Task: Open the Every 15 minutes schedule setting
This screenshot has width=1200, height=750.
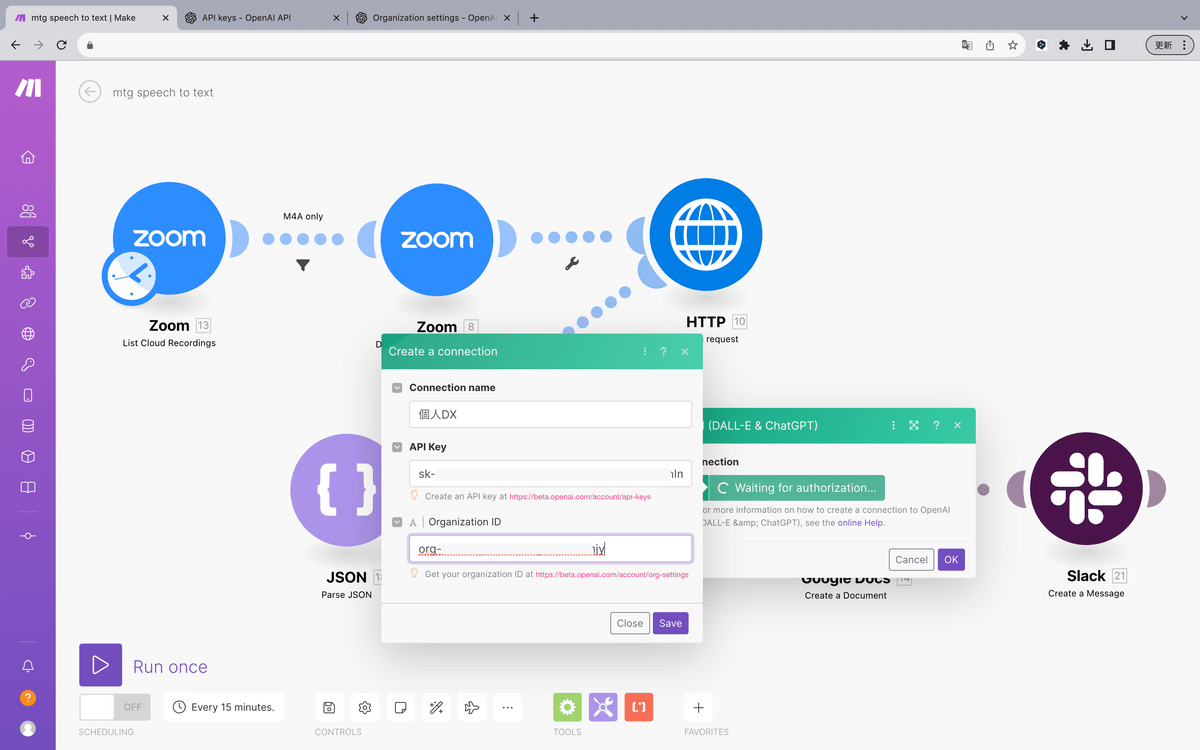Action: tap(224, 707)
